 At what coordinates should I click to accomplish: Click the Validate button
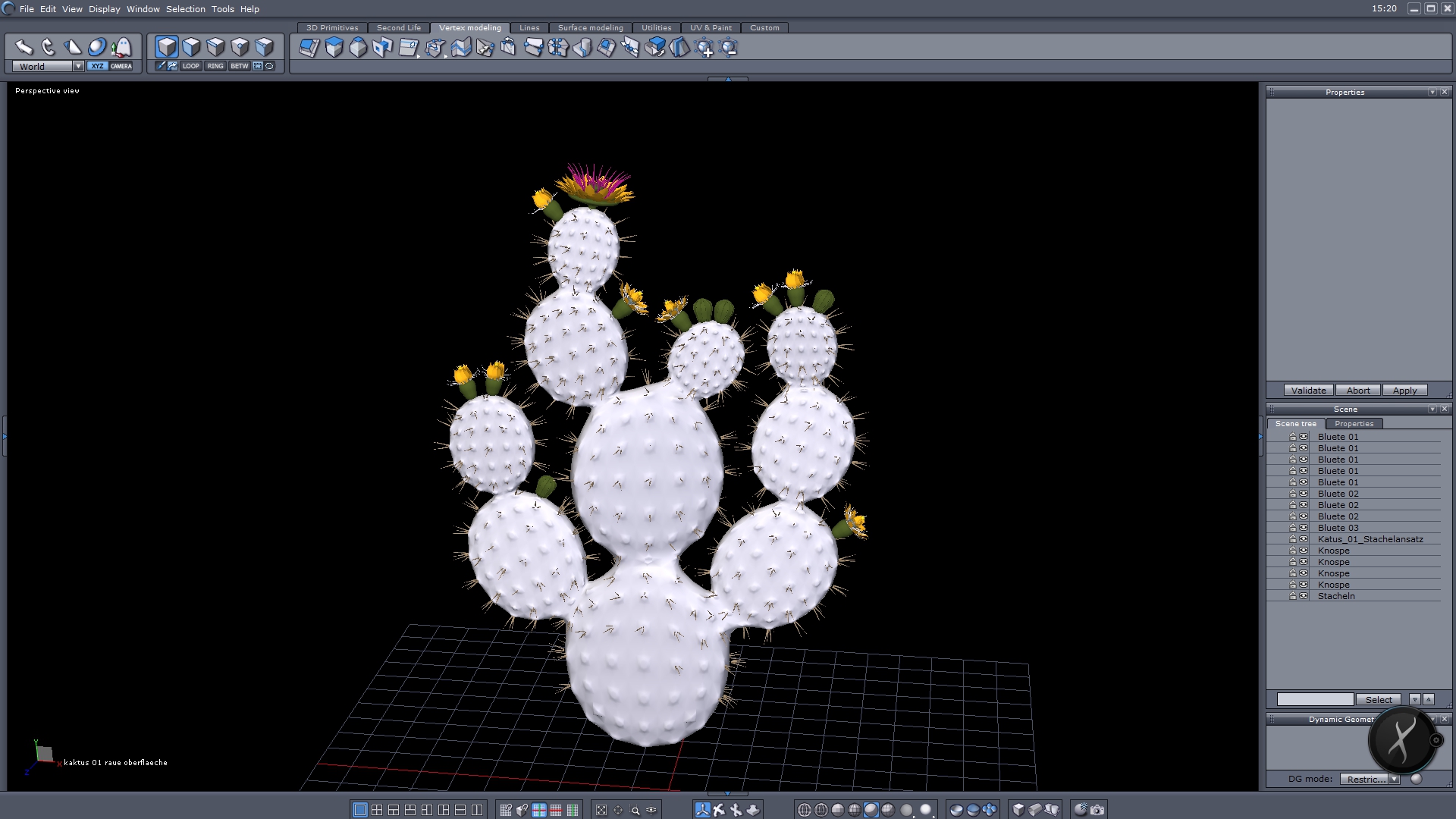click(1308, 391)
